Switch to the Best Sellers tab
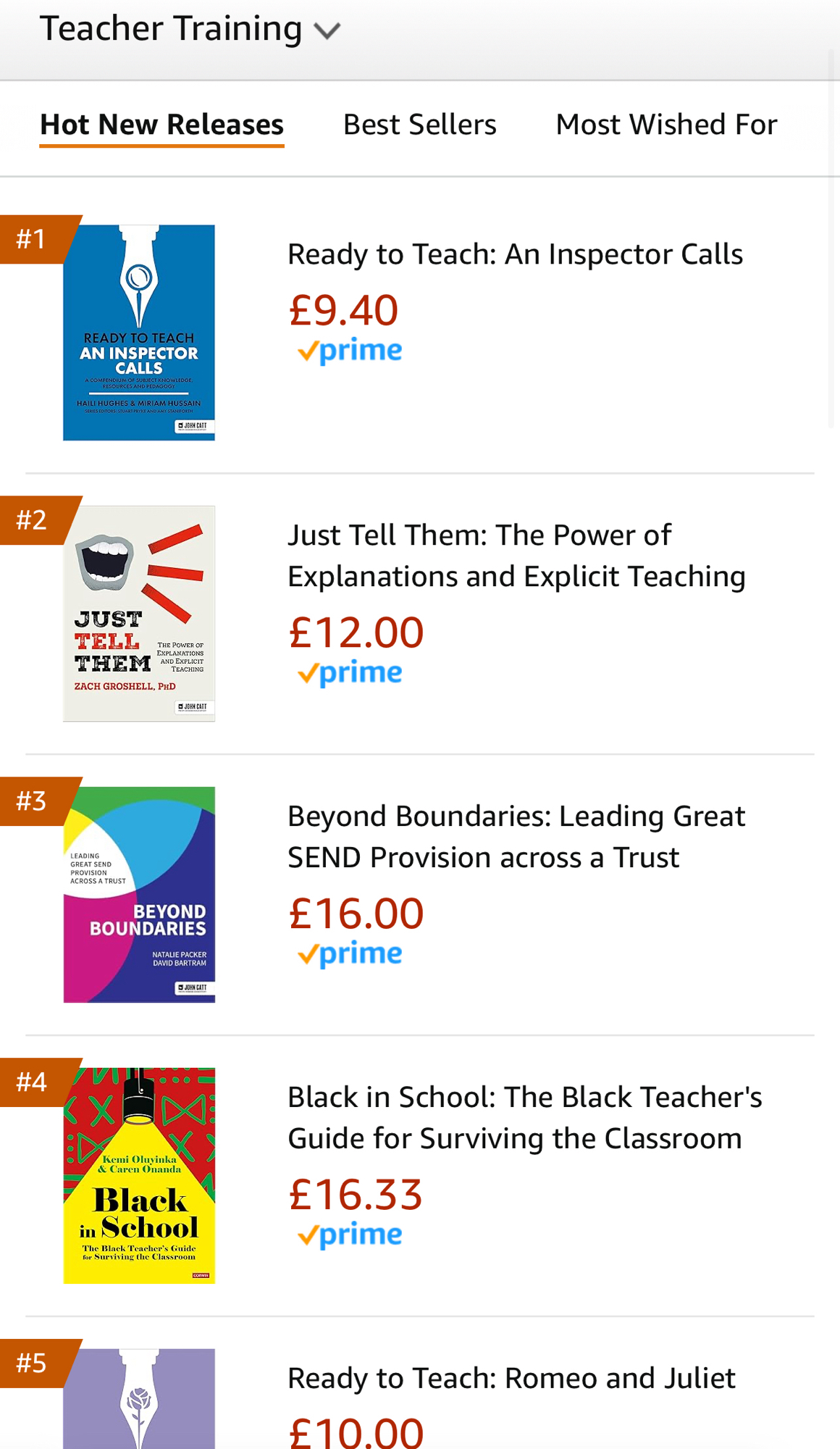The width and height of the screenshot is (840, 1449). point(419,125)
